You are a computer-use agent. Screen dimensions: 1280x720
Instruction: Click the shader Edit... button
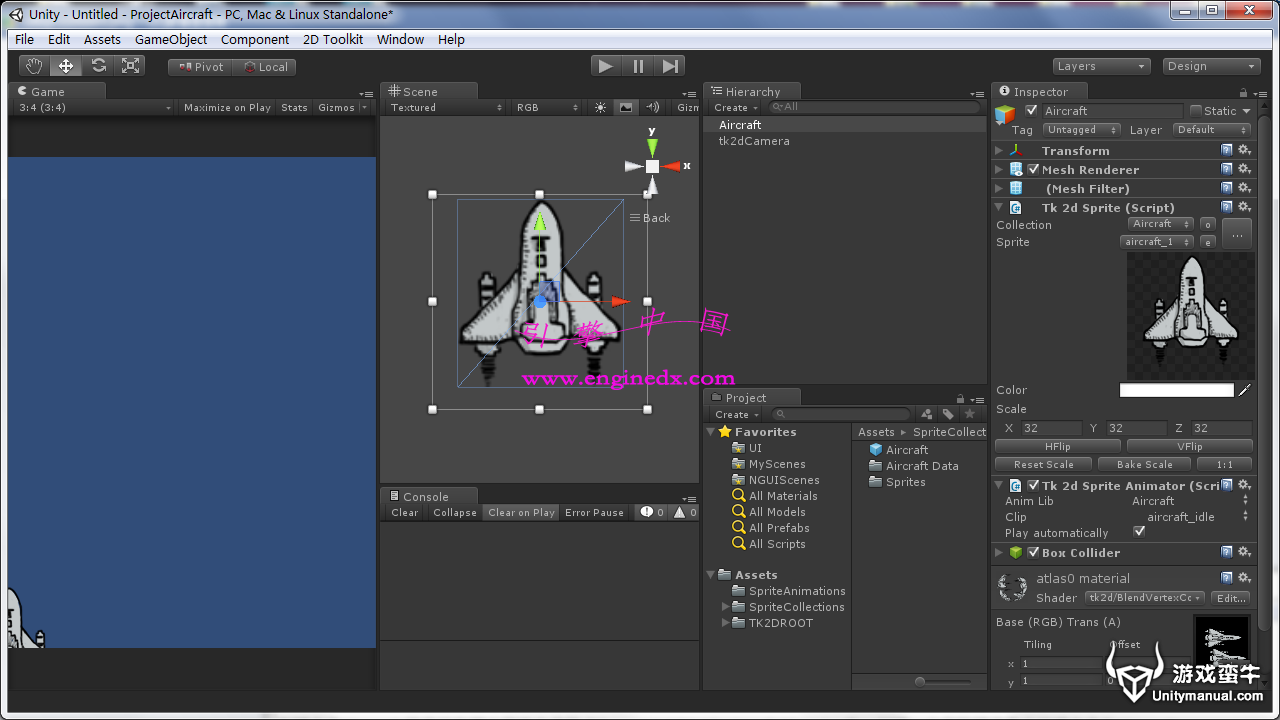click(1230, 597)
